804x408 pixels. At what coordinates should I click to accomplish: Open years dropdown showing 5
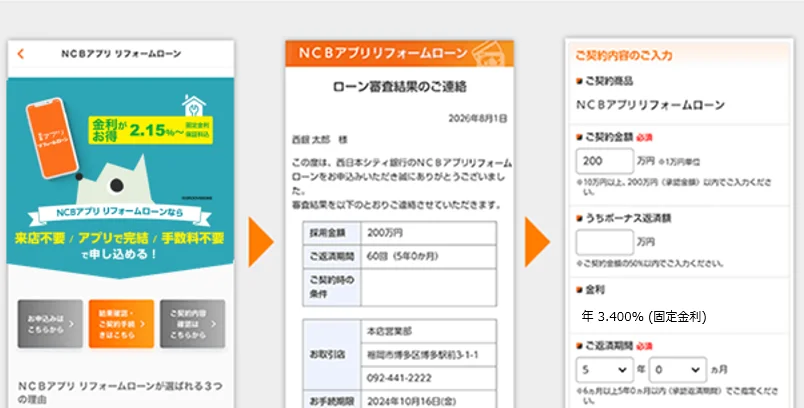click(605, 370)
